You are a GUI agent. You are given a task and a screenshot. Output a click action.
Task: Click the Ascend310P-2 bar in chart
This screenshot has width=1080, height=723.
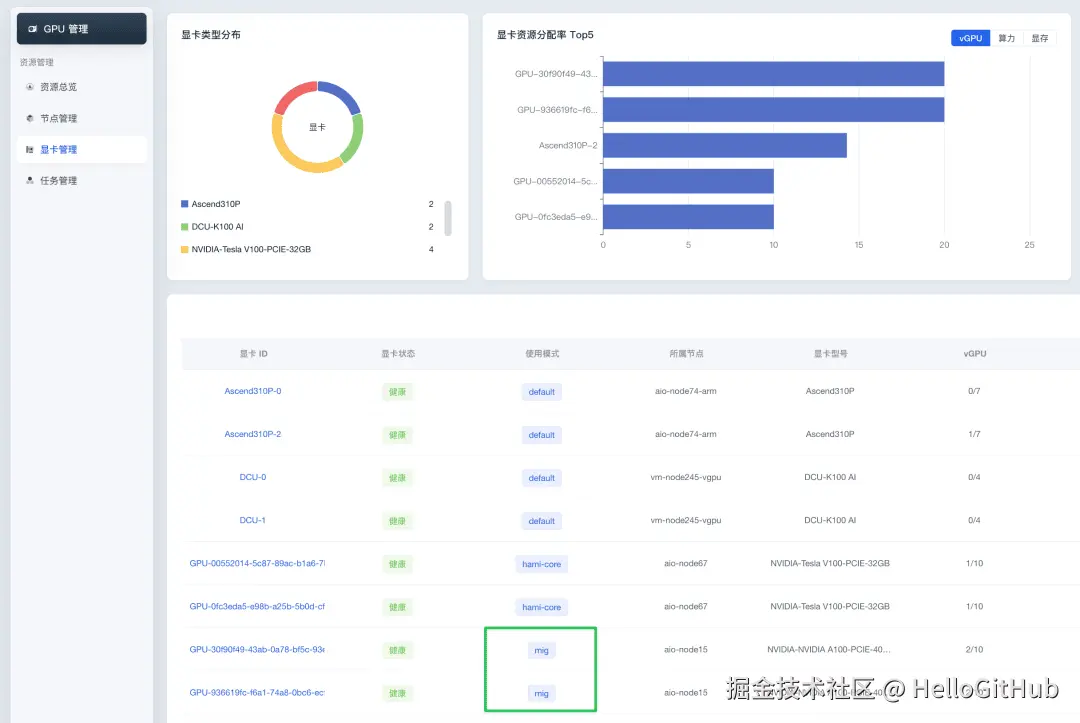click(x=724, y=145)
